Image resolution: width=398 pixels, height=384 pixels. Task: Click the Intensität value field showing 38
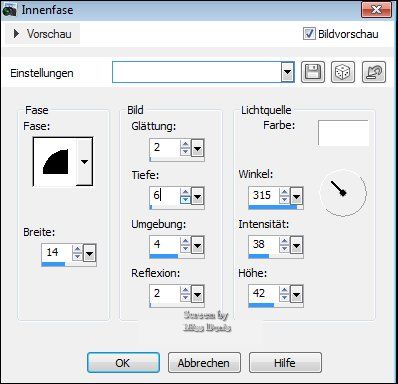(264, 245)
